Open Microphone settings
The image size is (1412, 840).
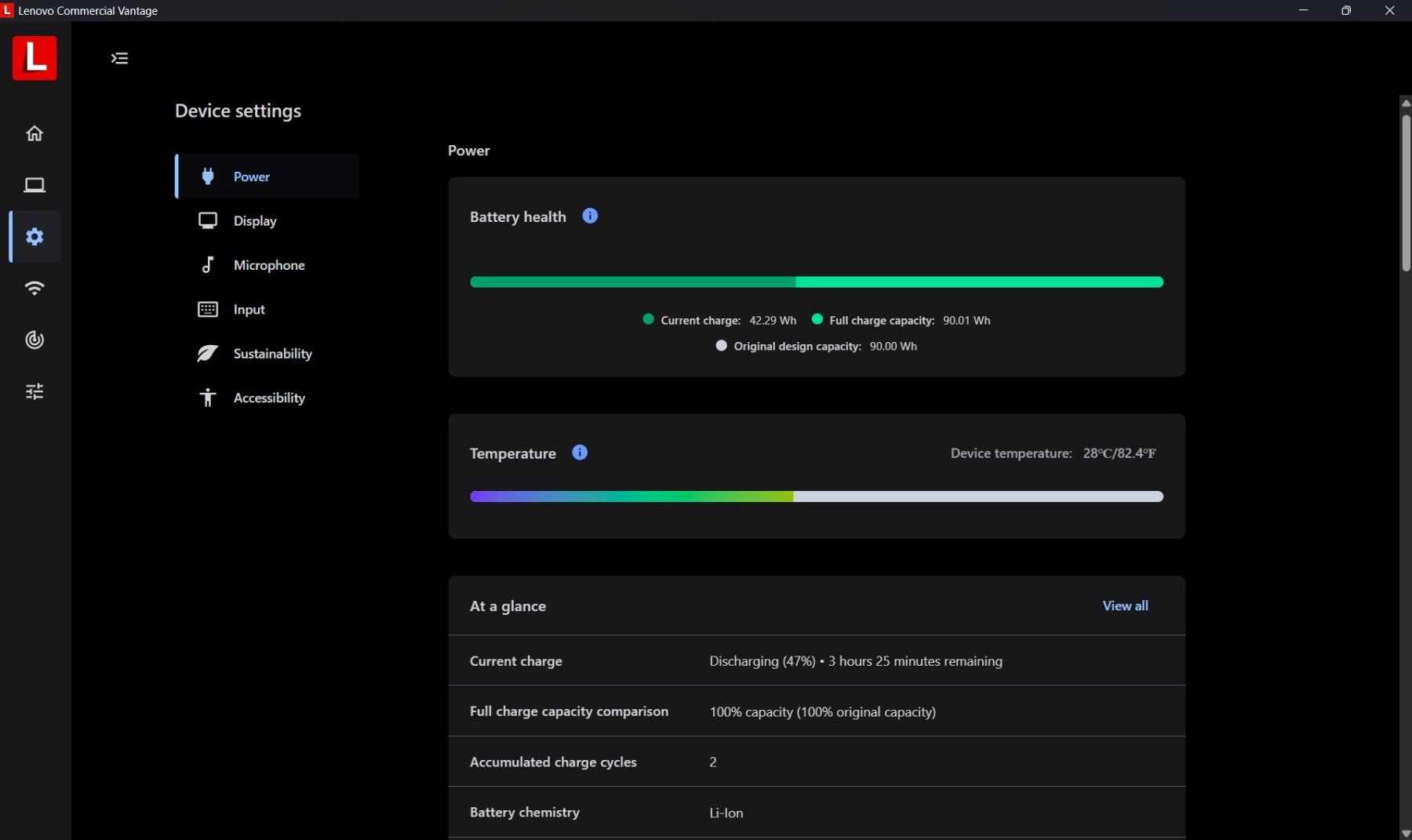click(x=267, y=265)
